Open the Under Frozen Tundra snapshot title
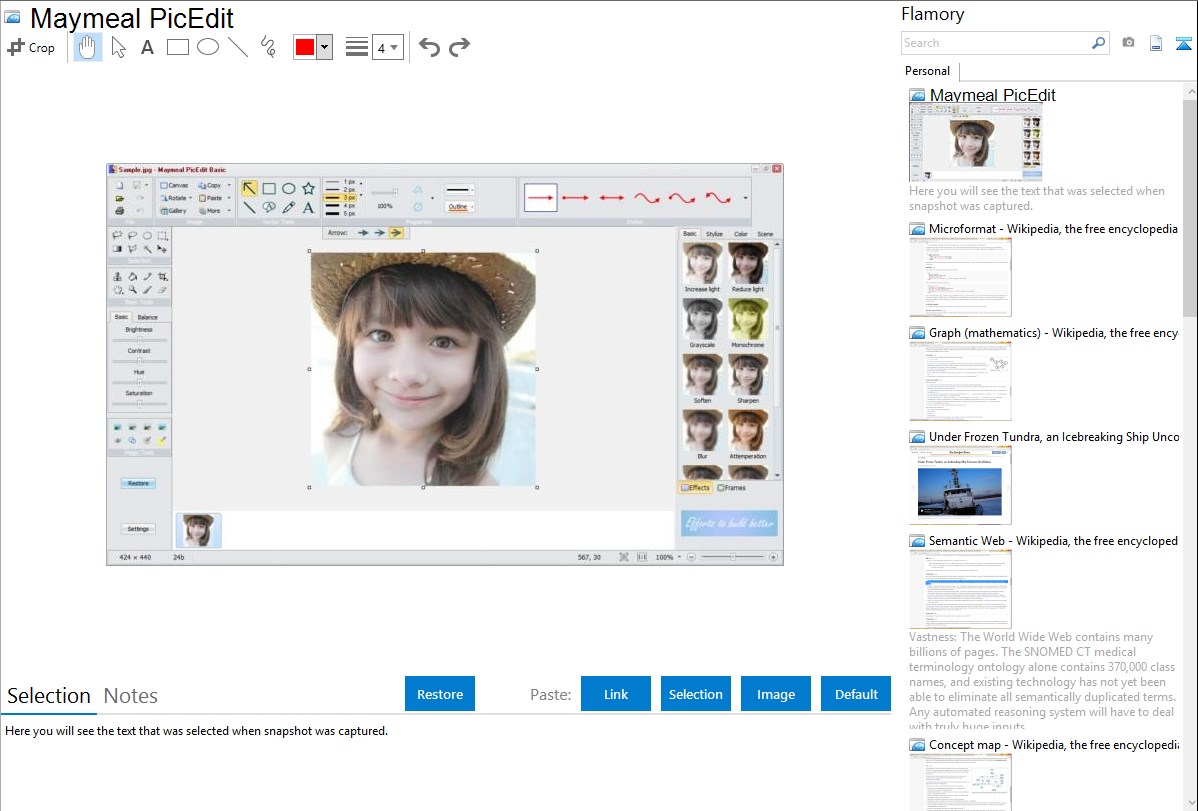Viewport: 1198px width, 811px height. click(x=1054, y=436)
